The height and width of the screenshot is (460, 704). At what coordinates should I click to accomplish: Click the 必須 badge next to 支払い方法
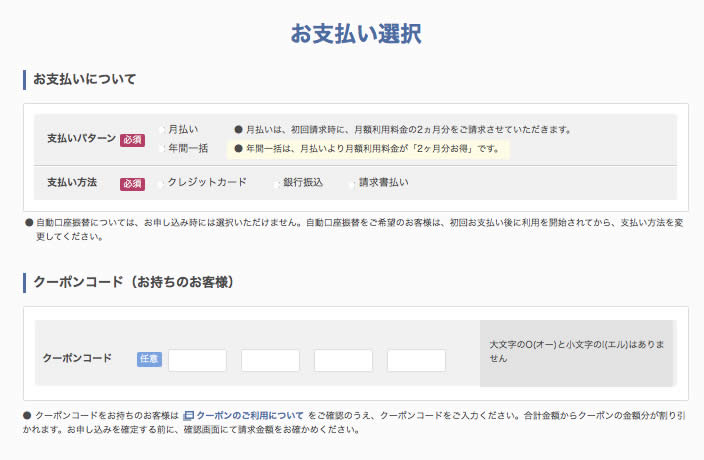click(x=133, y=184)
